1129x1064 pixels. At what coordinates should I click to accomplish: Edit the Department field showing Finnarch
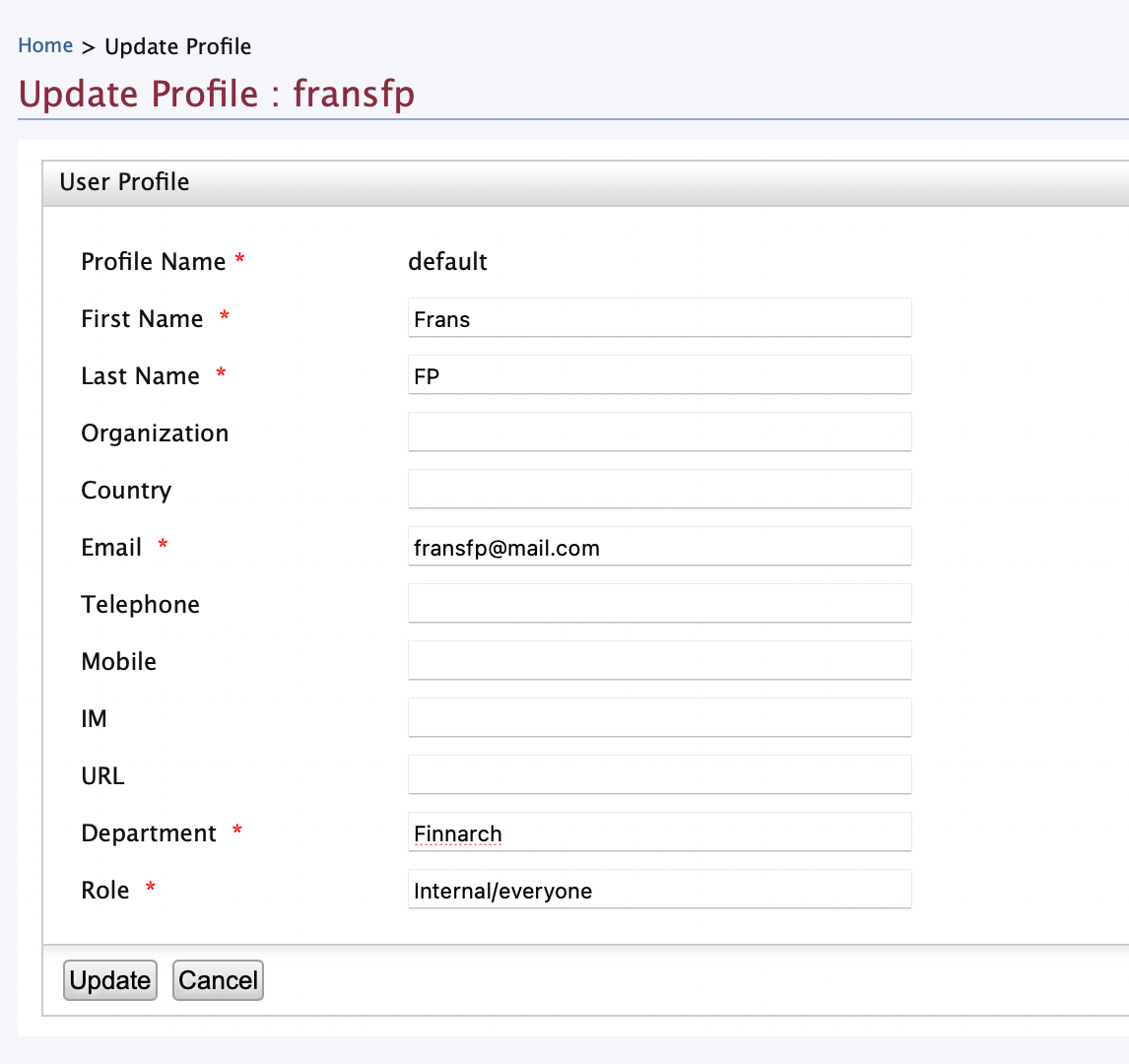[x=658, y=833]
